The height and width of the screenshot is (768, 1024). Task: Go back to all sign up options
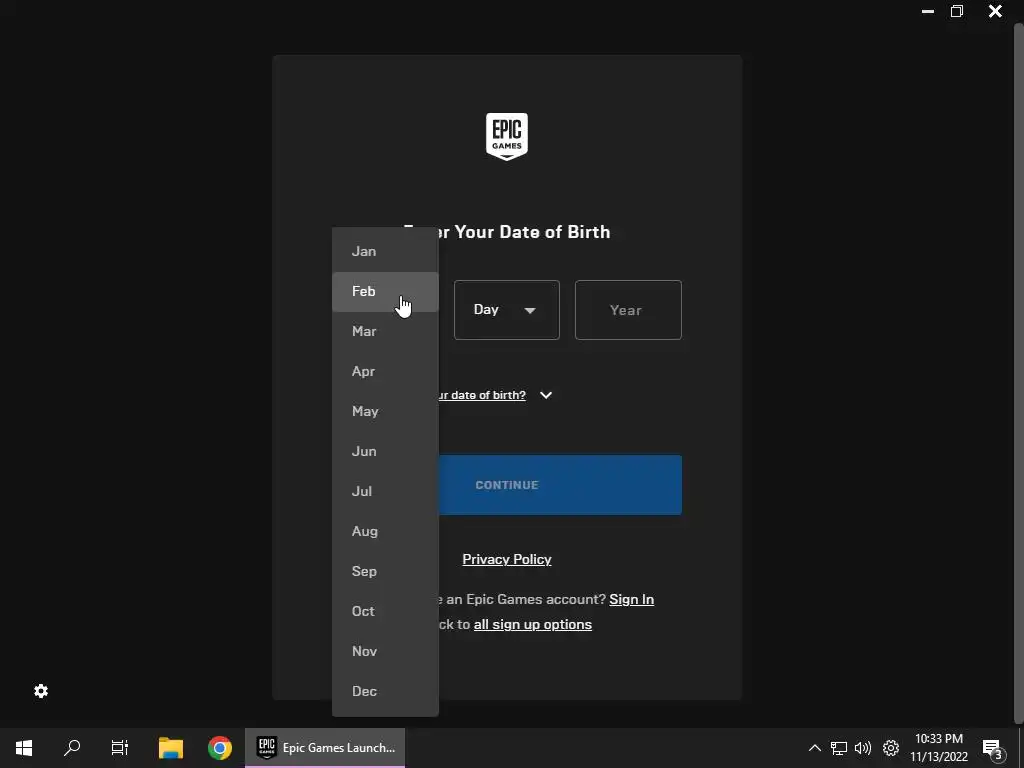point(533,624)
